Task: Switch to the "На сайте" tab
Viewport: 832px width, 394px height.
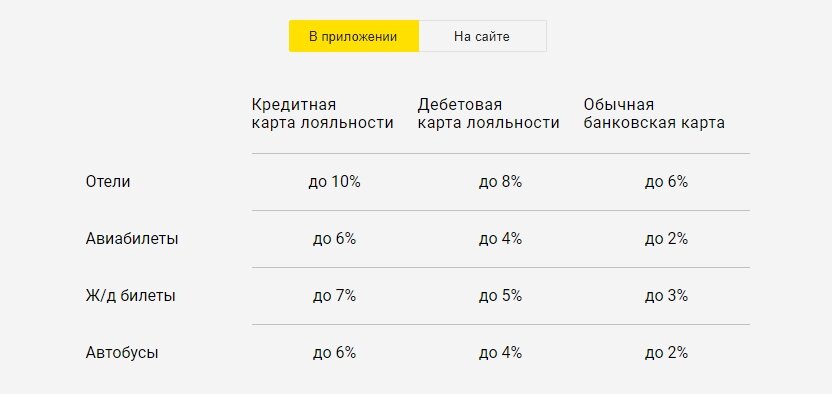Action: 482,36
